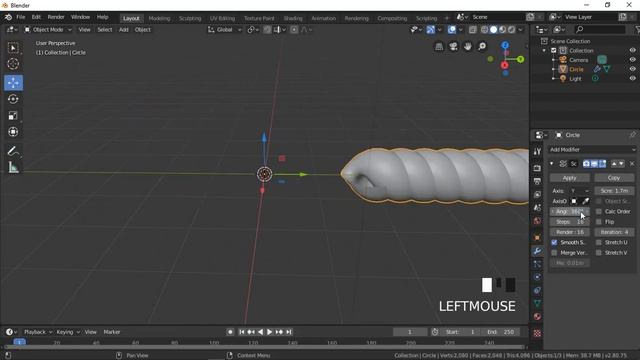
Task: Select the Transform tool
Action: click(13, 132)
